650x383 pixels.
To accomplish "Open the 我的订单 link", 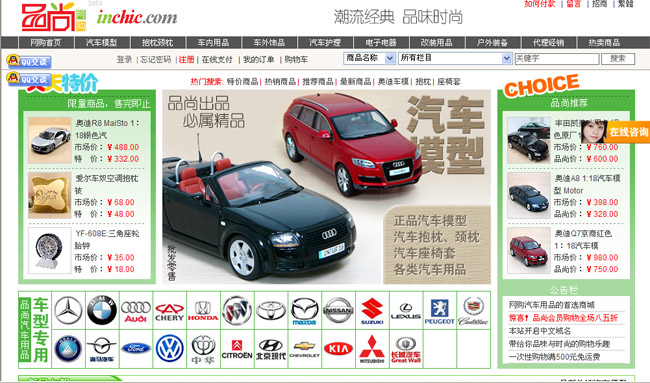I will [x=258, y=60].
